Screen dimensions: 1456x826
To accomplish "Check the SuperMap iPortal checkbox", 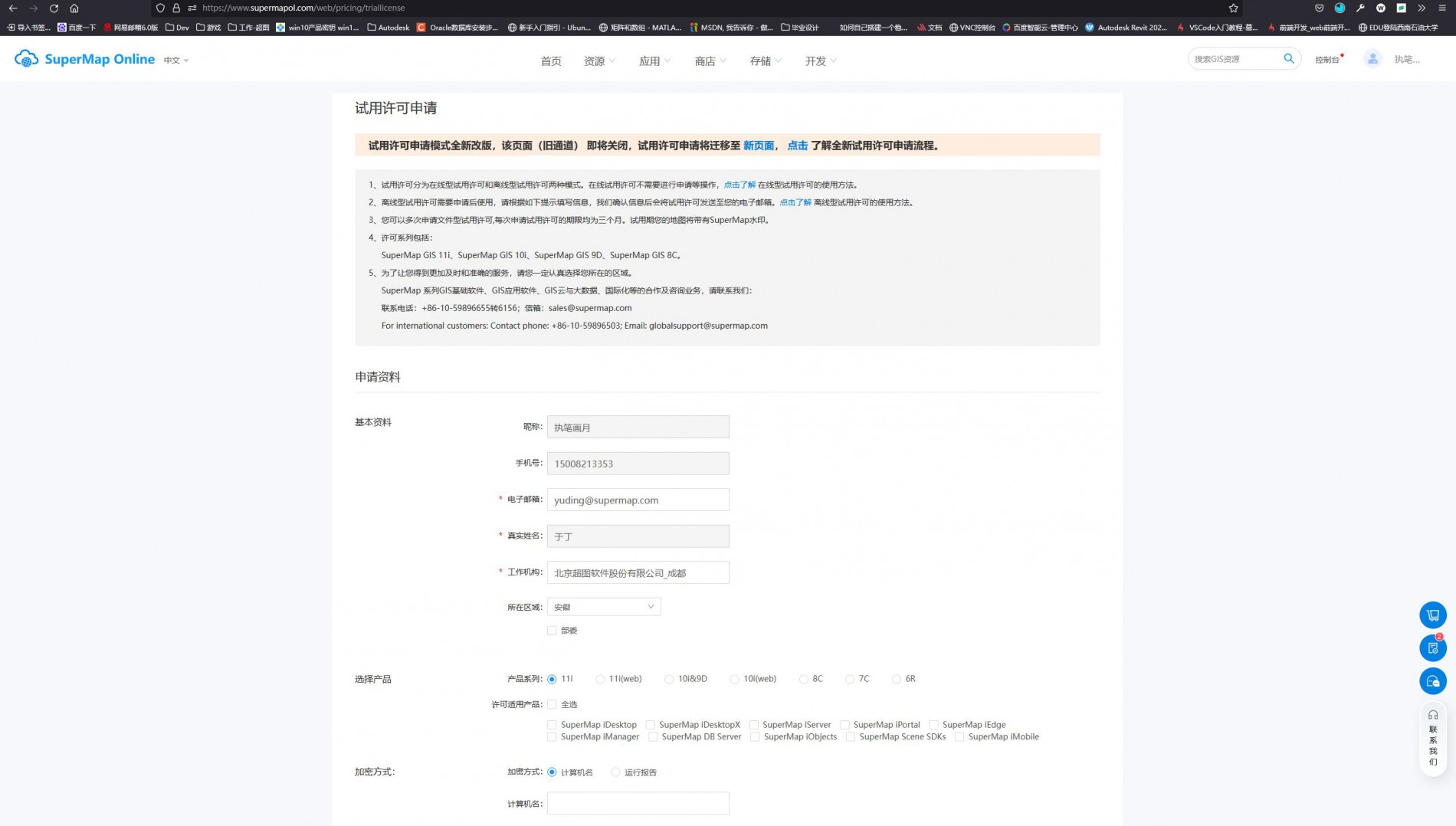I will (845, 725).
